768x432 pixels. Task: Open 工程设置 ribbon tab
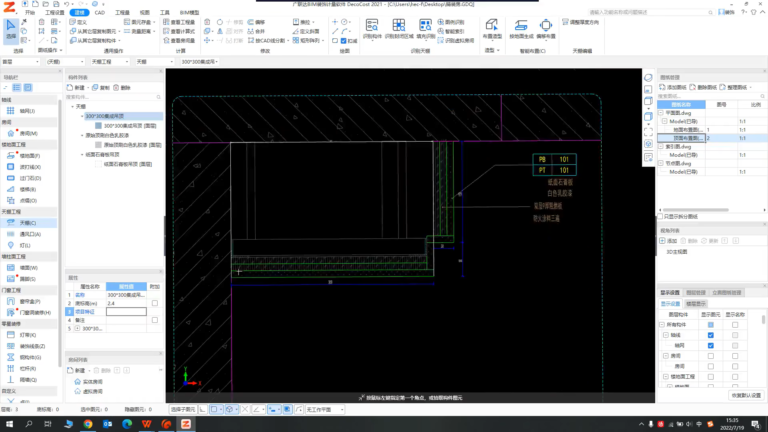pyautogui.click(x=54, y=12)
